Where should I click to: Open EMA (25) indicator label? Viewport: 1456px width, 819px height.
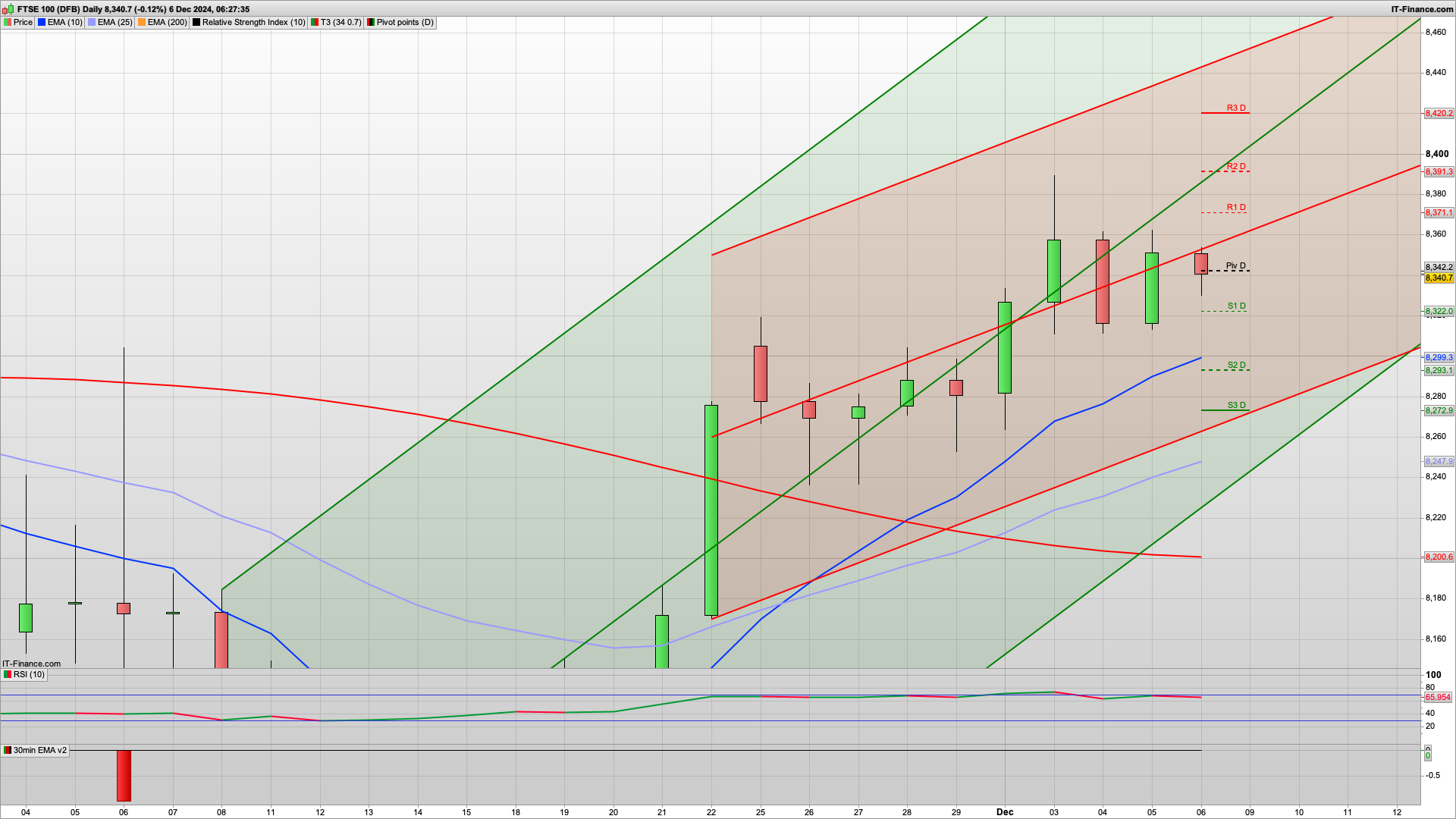(x=115, y=23)
